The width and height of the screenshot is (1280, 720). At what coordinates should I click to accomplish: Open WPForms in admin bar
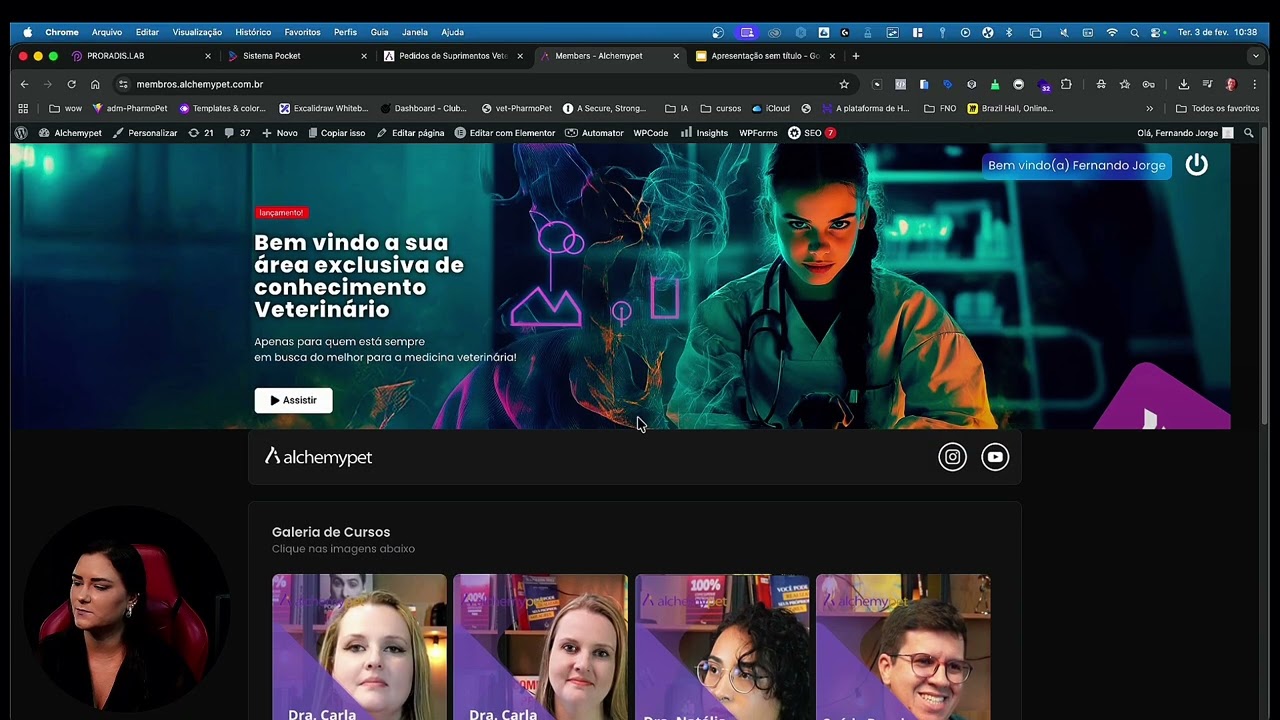pyautogui.click(x=758, y=133)
